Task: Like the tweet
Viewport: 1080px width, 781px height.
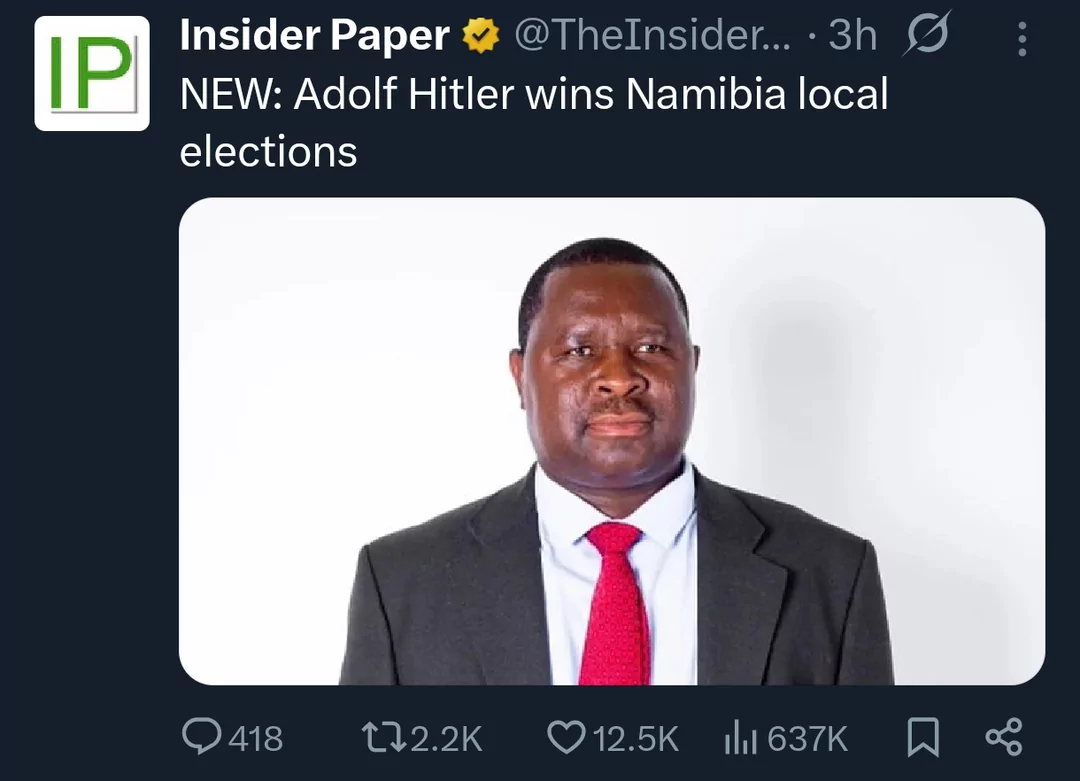Action: pos(568,738)
